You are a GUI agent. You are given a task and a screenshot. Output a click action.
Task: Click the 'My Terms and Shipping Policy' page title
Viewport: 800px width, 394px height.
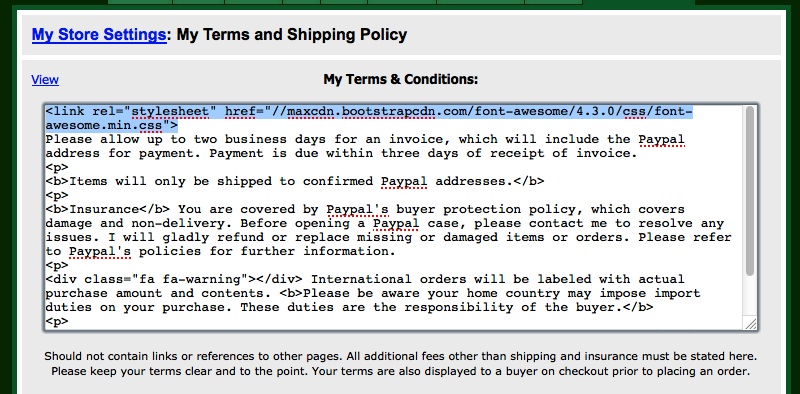292,35
